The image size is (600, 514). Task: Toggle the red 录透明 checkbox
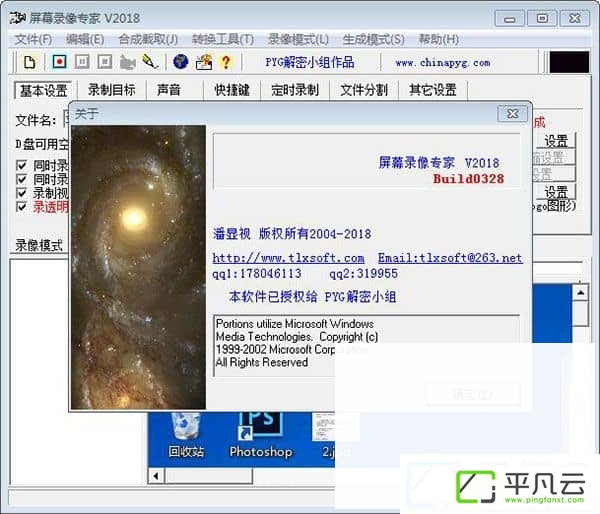coord(21,207)
